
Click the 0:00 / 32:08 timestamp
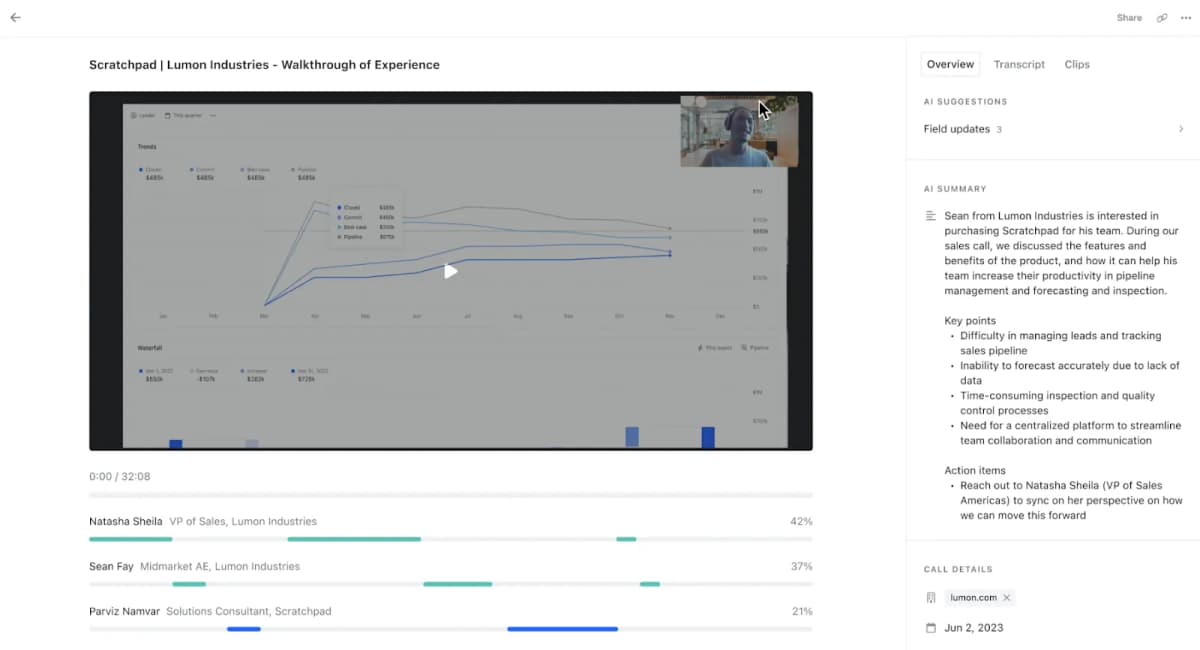[120, 477]
